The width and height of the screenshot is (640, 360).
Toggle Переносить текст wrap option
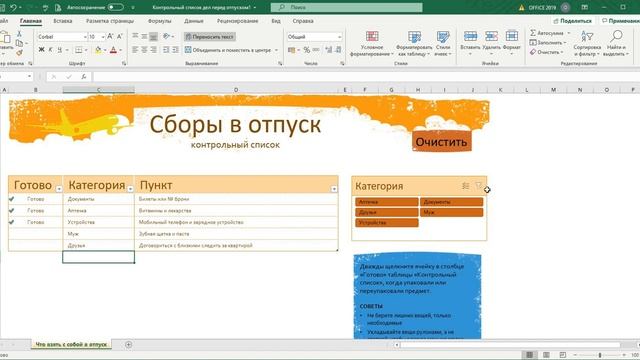pos(209,37)
